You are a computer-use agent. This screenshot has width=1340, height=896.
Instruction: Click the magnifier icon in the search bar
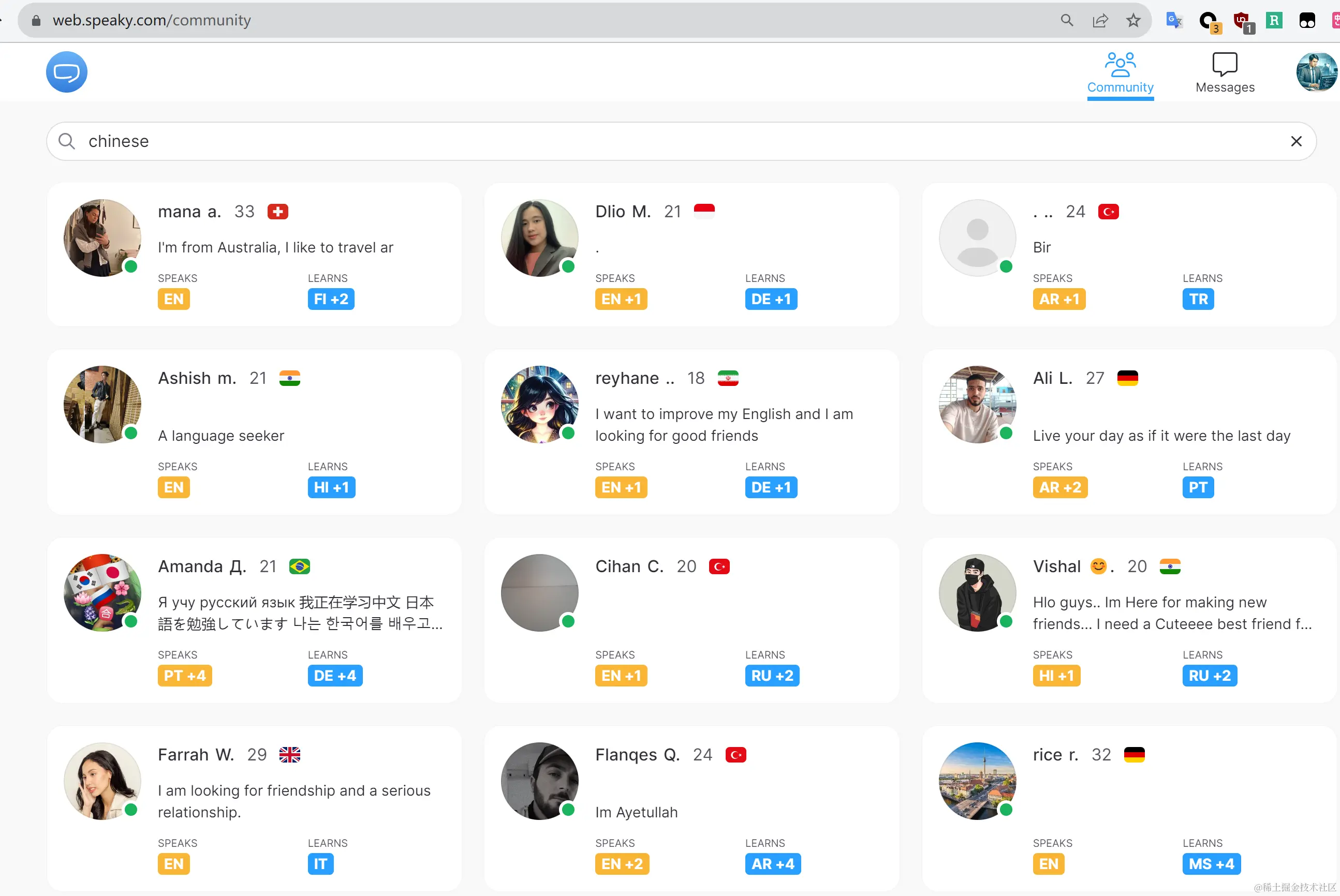(x=66, y=141)
